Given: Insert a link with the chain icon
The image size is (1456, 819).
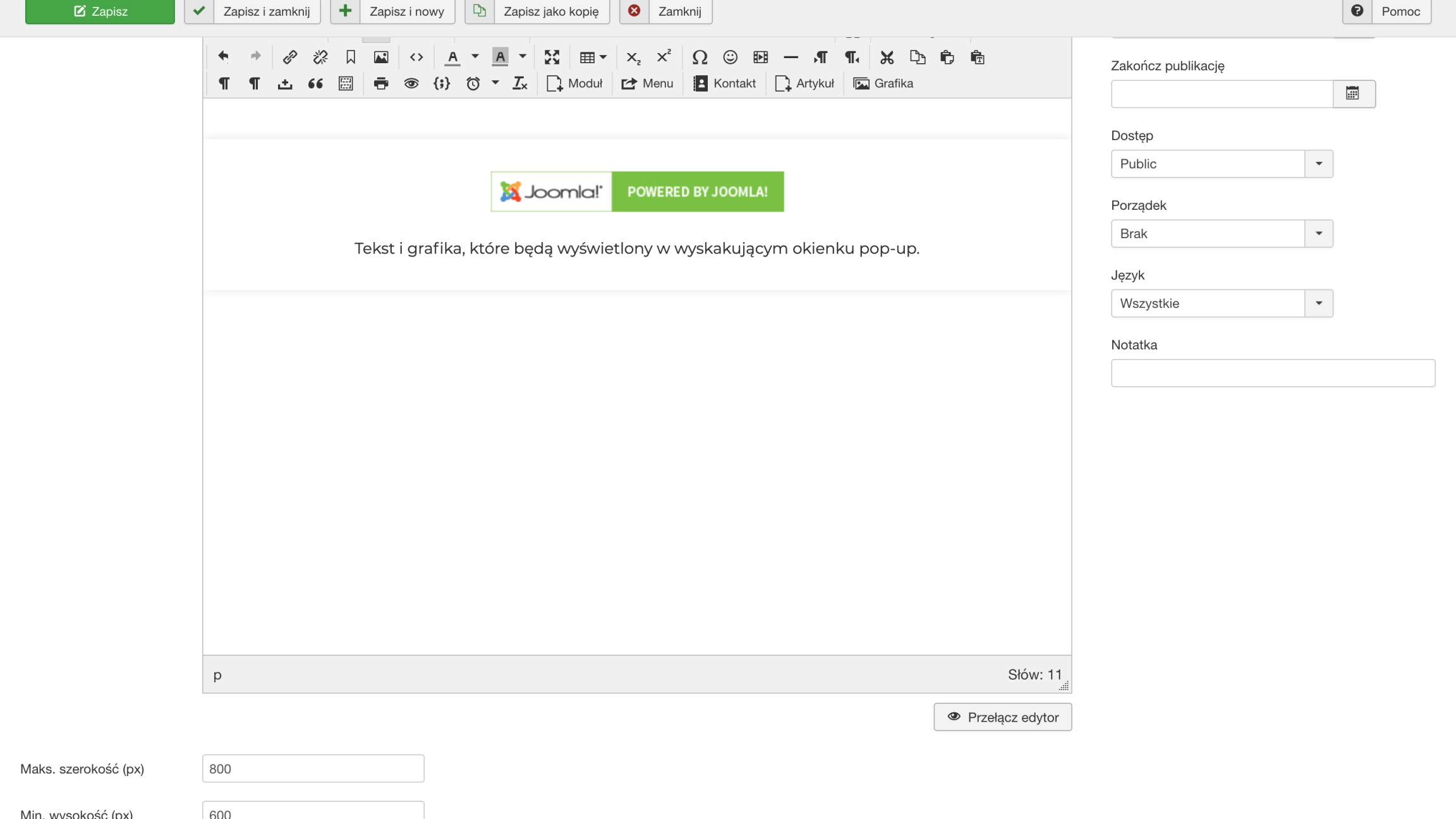Looking at the screenshot, I should [x=289, y=57].
